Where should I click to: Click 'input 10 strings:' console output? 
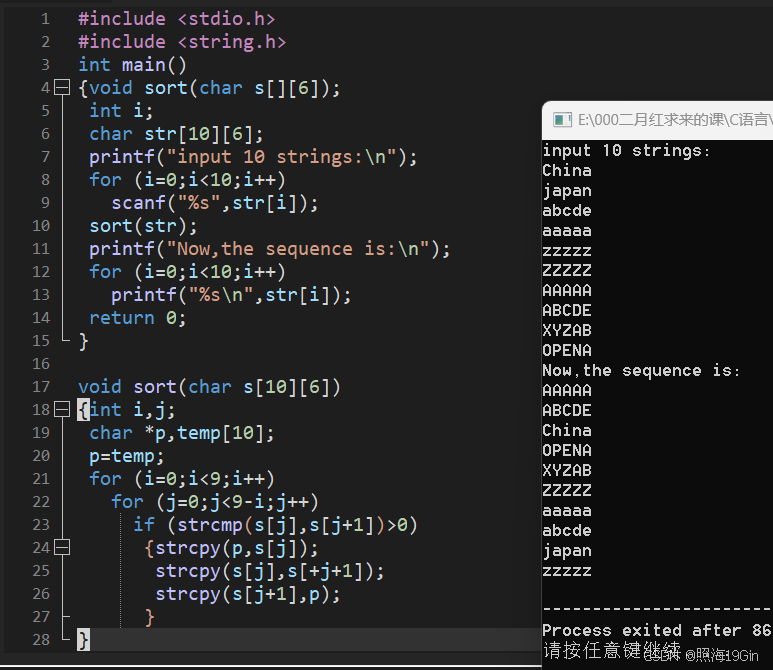[626, 150]
